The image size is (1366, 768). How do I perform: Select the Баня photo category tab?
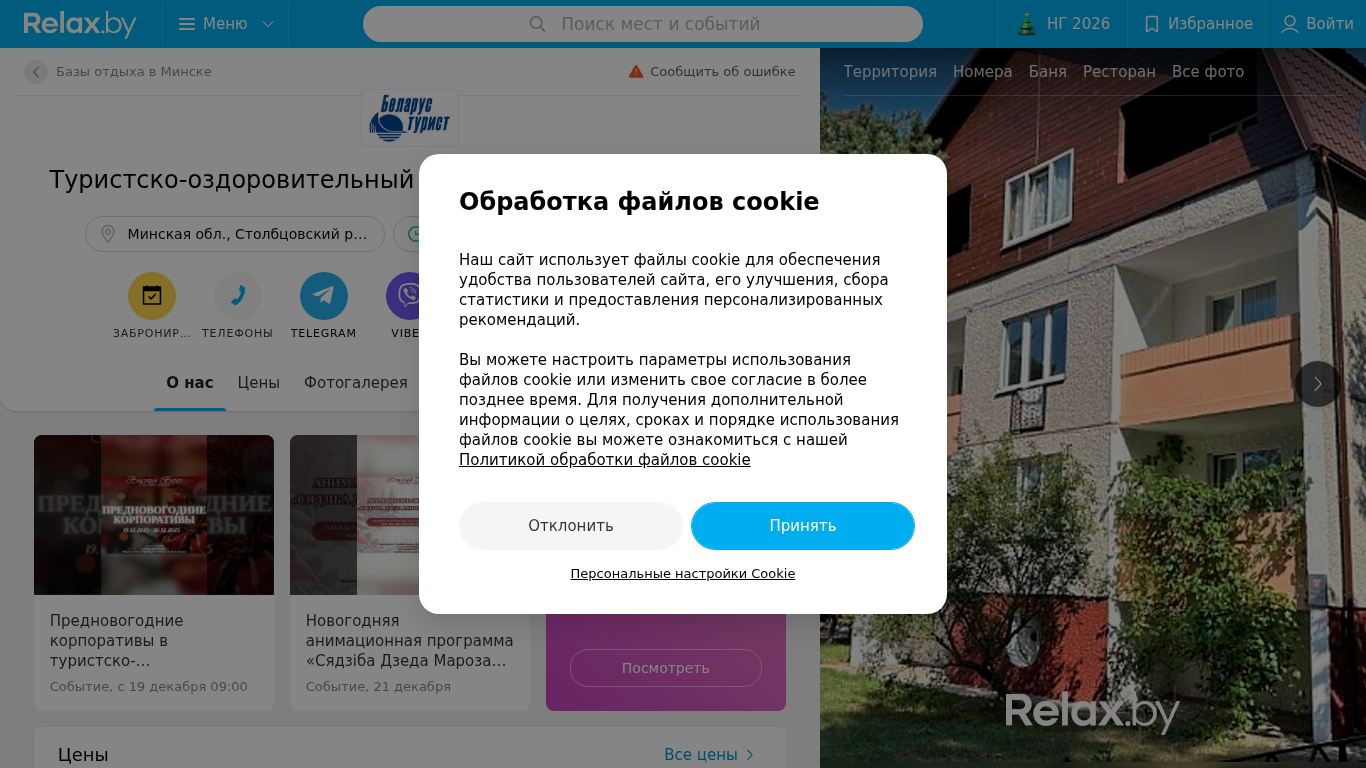(1048, 72)
